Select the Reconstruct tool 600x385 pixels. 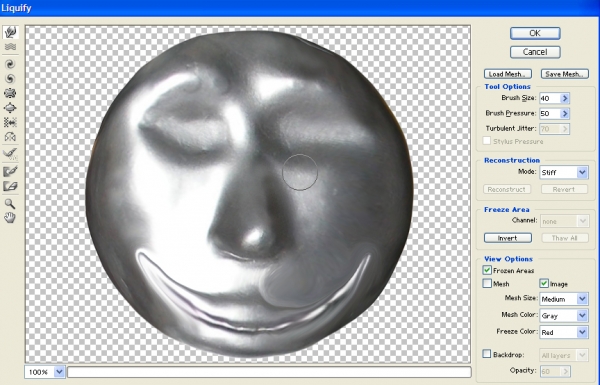(10, 154)
